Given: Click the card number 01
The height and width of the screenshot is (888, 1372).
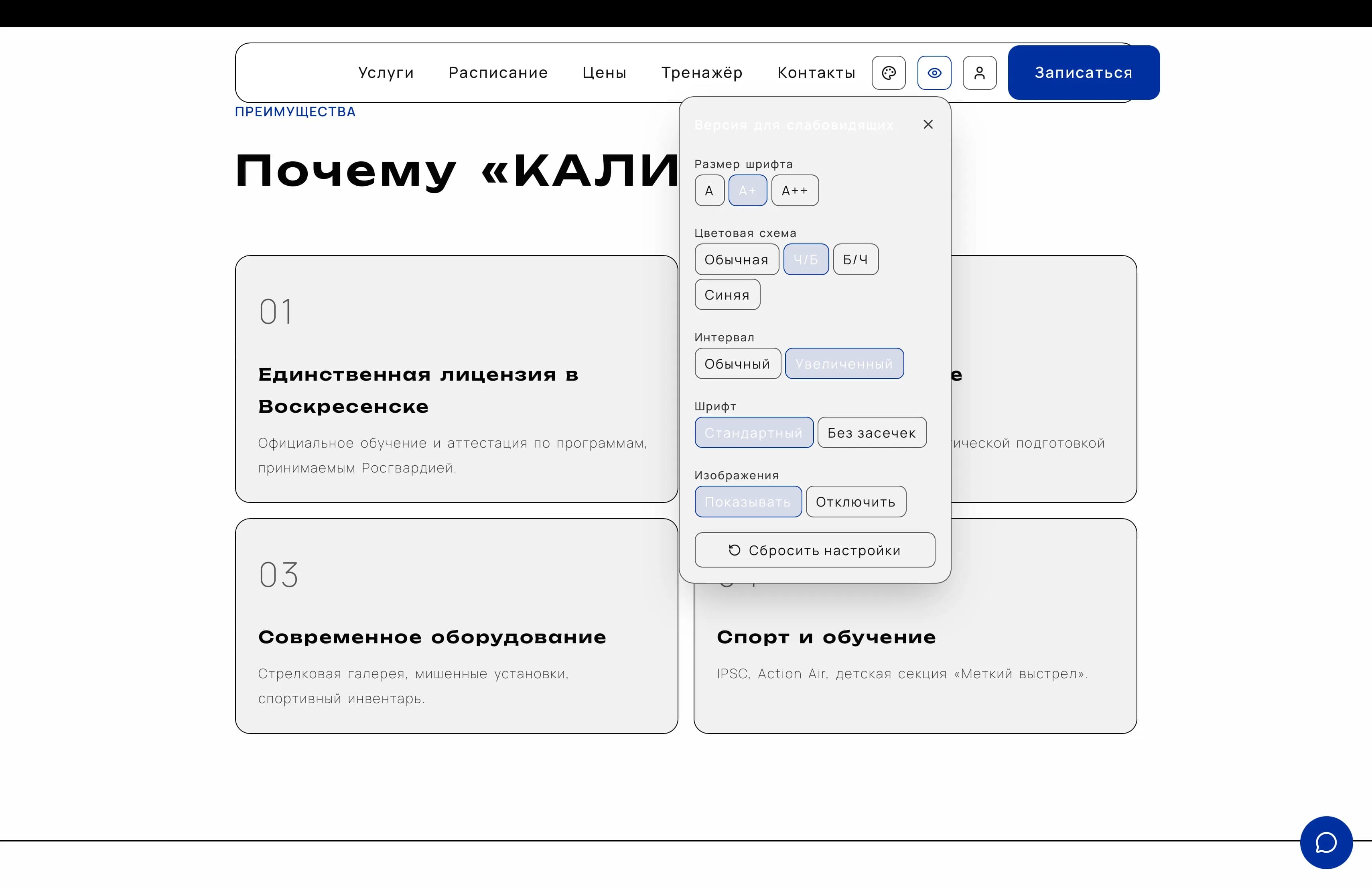Looking at the screenshot, I should (276, 312).
